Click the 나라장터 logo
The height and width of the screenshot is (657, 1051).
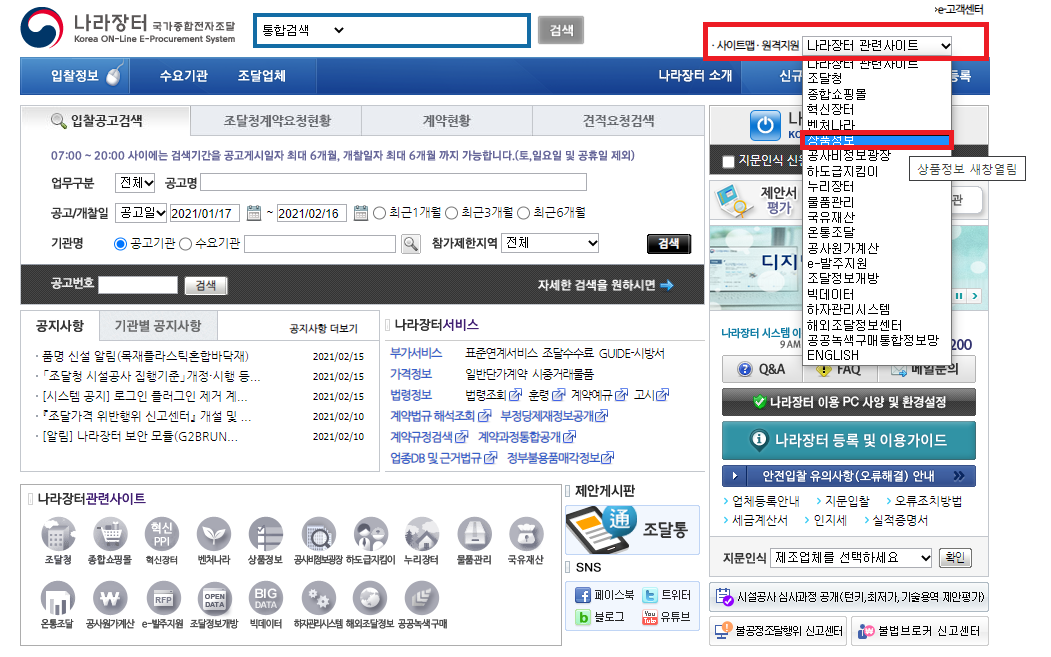pos(128,28)
